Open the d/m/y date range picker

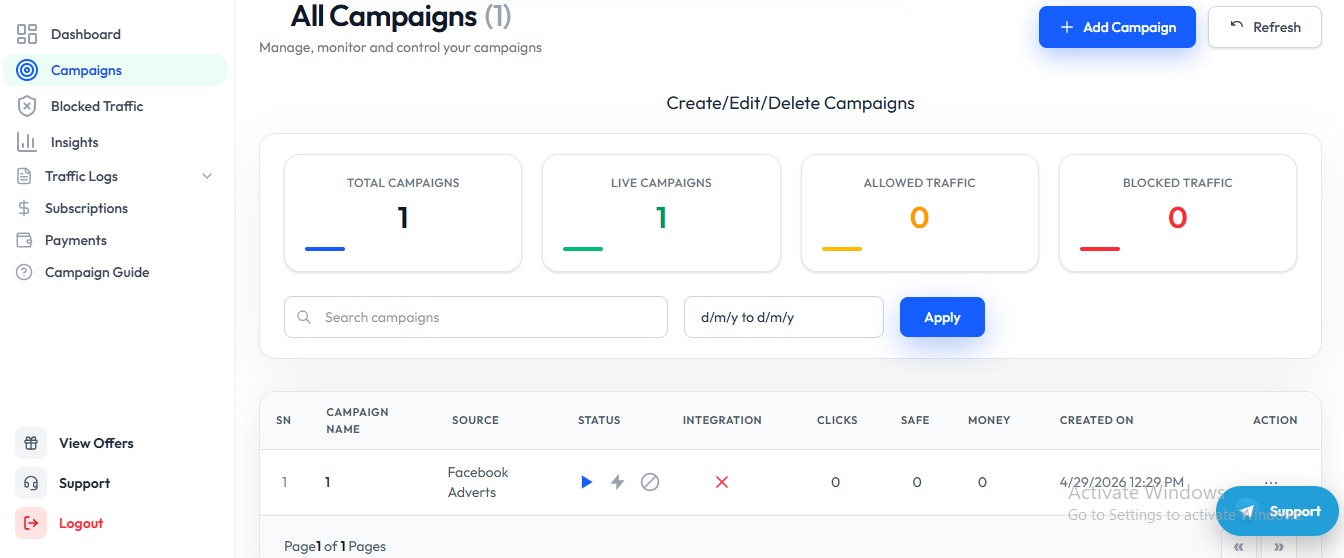coord(784,317)
